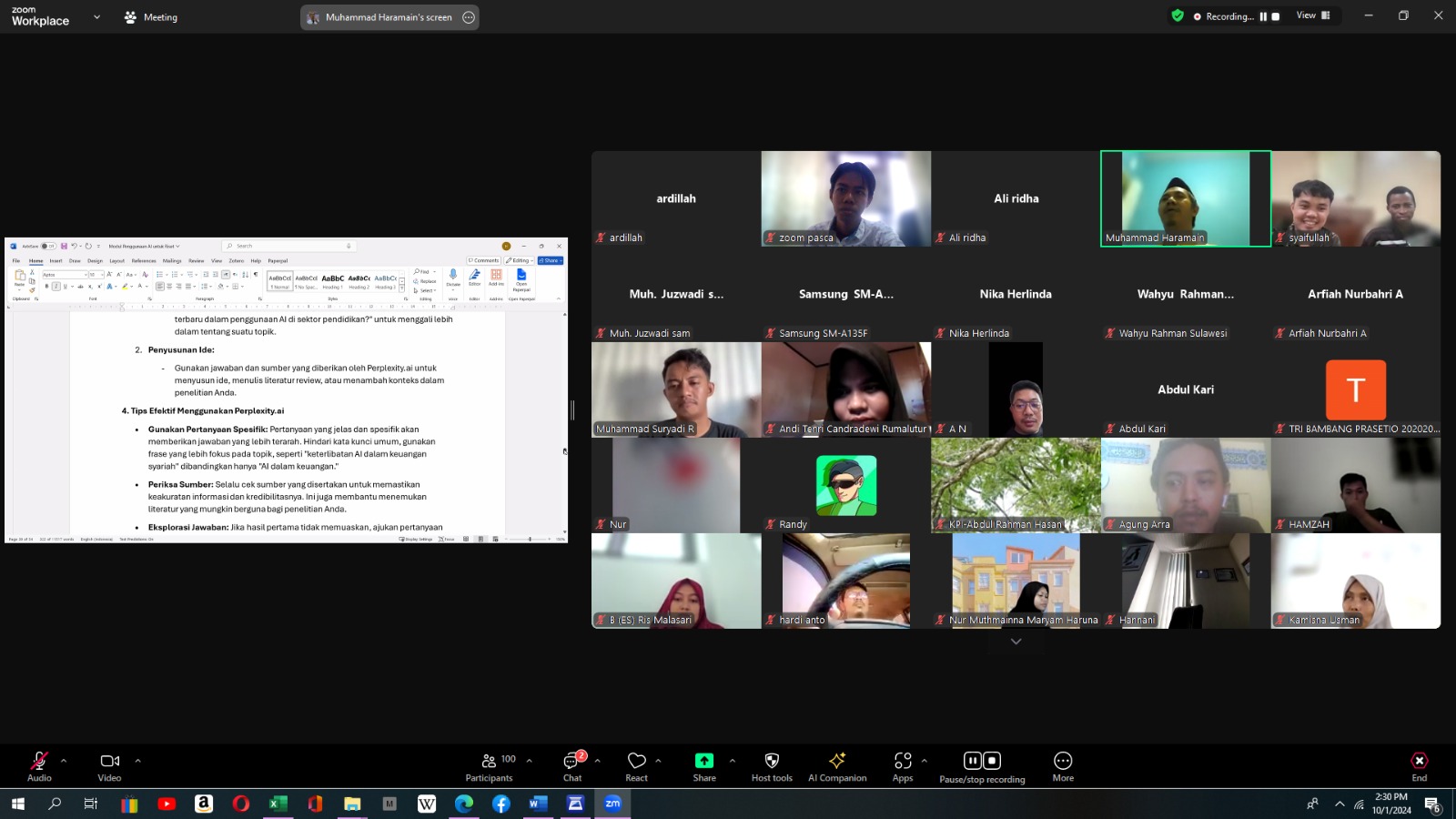
Task: Show more participants with down chevron
Action: coord(1016,642)
